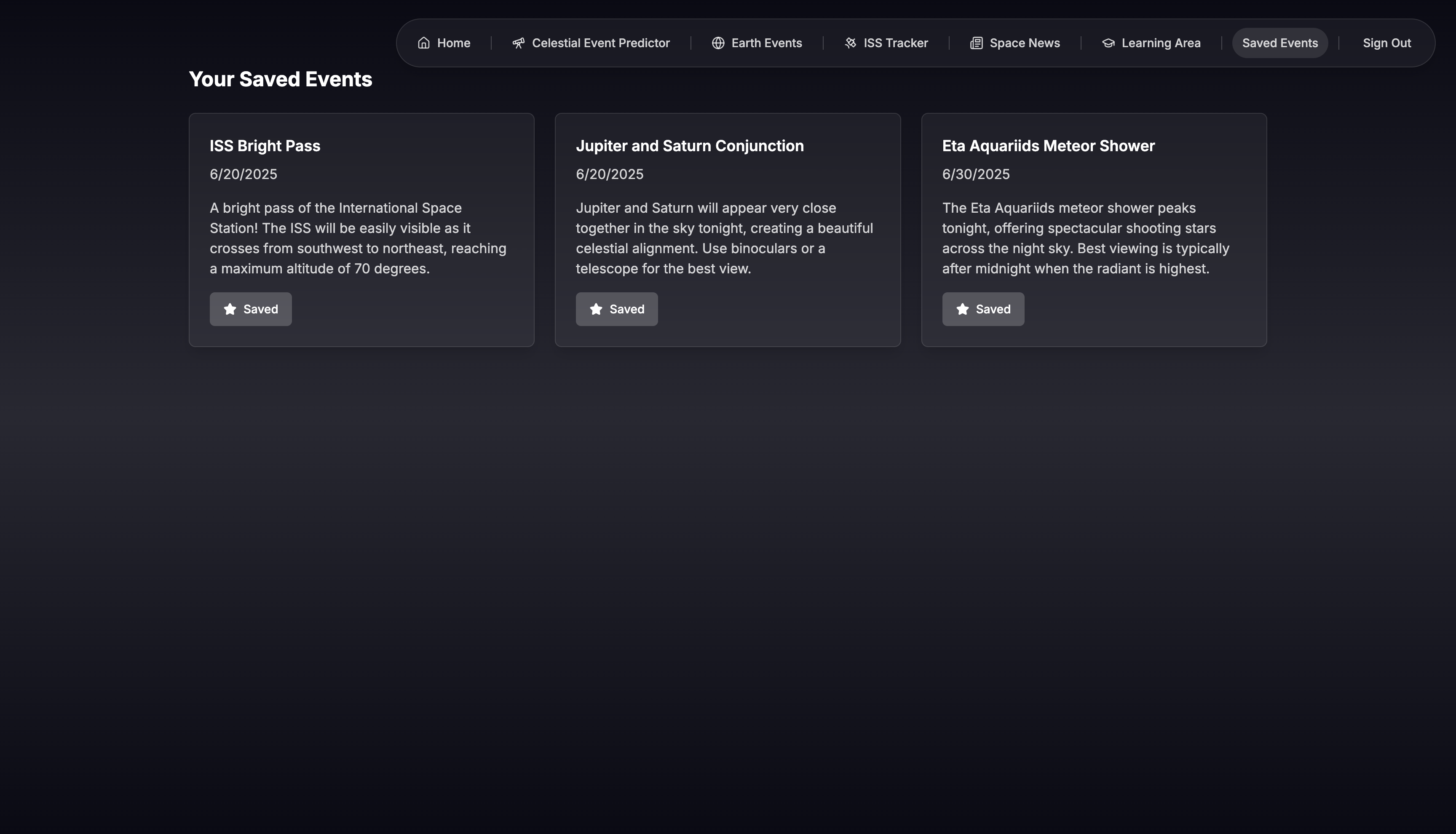Open the Saved Events tab

[x=1279, y=43]
